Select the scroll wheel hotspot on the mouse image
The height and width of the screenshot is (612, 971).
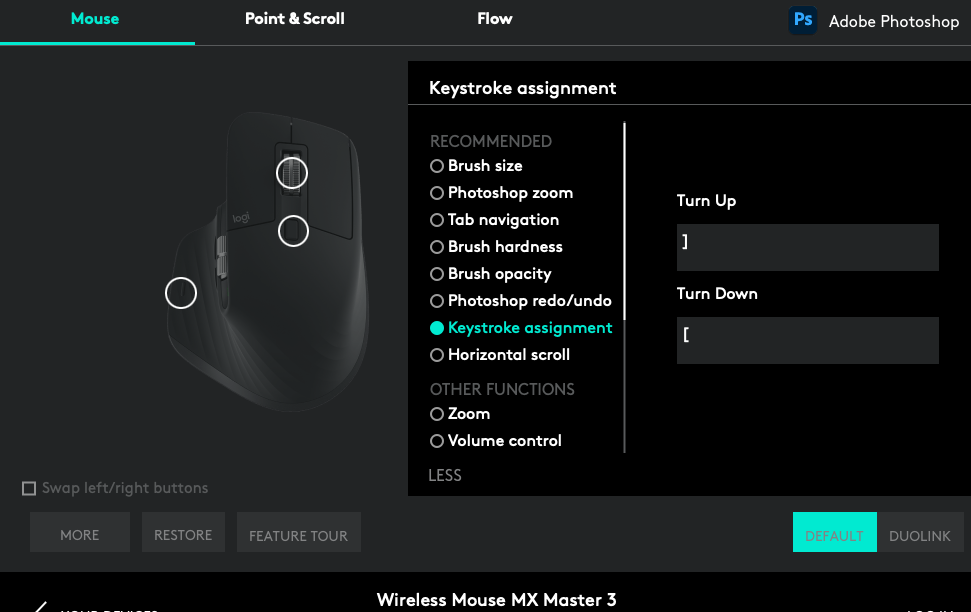point(291,173)
